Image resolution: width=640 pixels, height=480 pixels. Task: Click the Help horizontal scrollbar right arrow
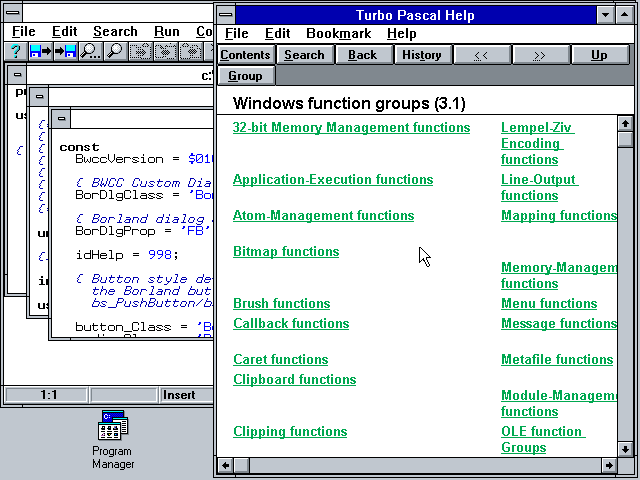(609, 465)
